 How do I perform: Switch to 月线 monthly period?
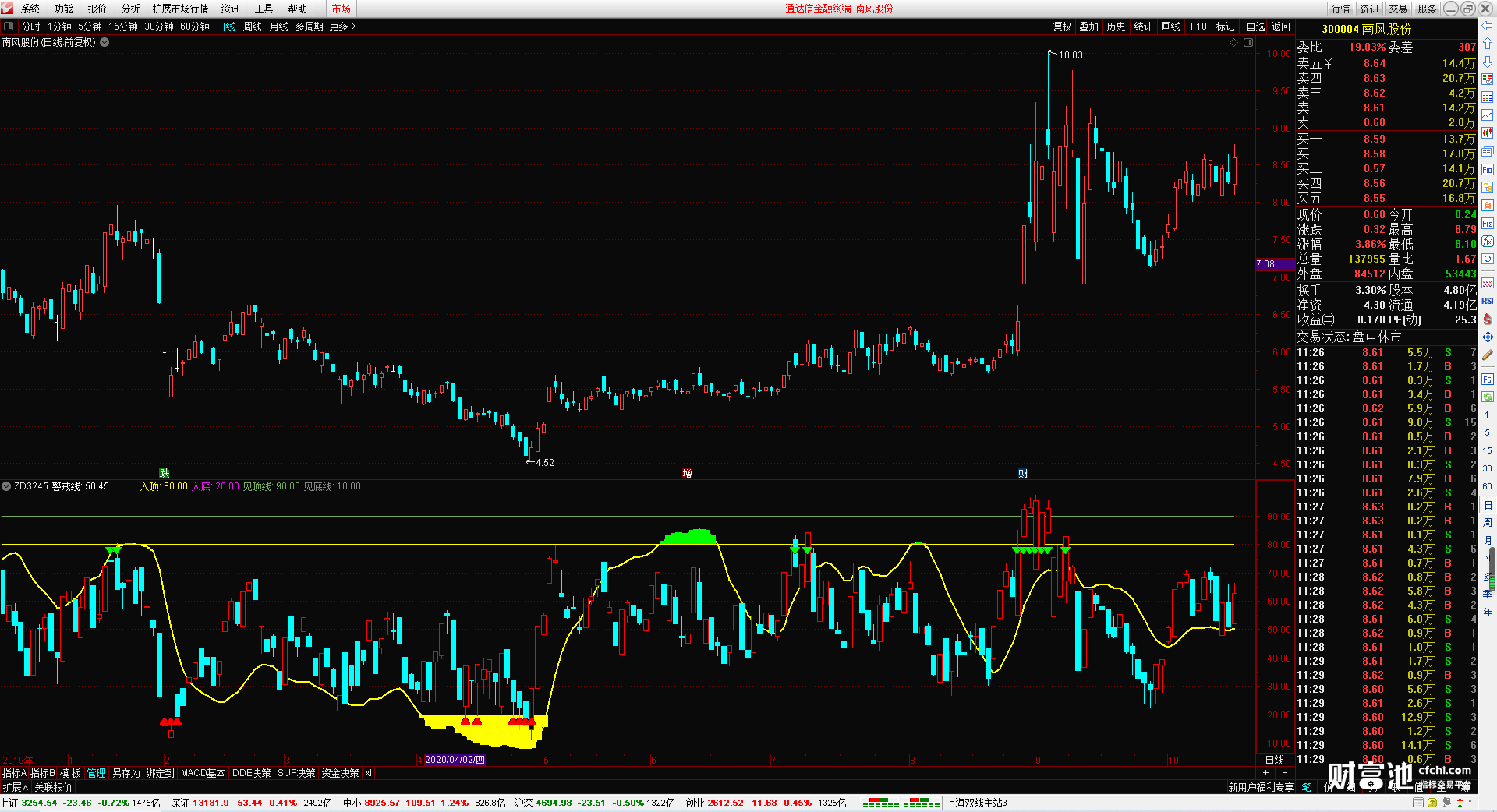tap(278, 26)
